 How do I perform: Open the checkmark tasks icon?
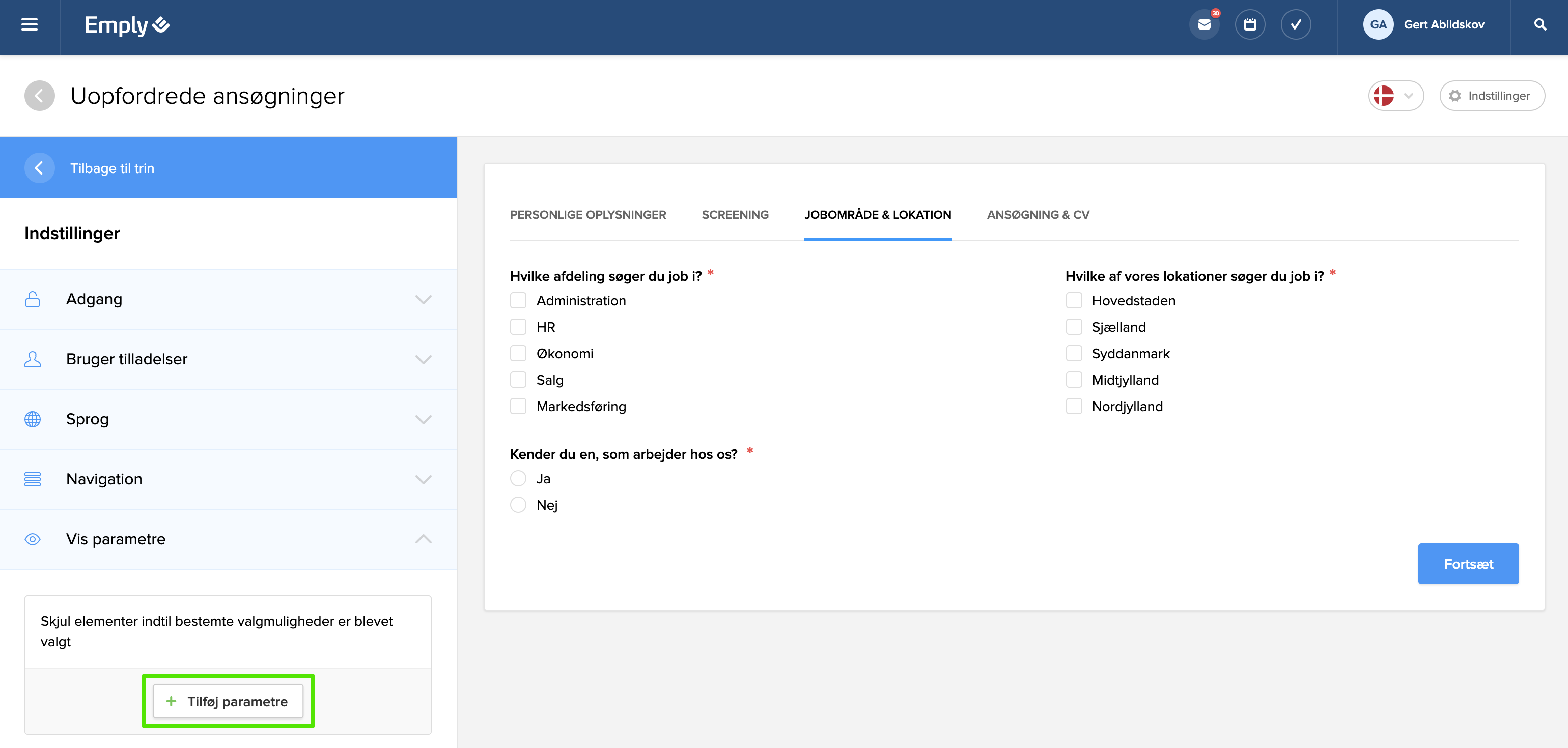(1295, 25)
